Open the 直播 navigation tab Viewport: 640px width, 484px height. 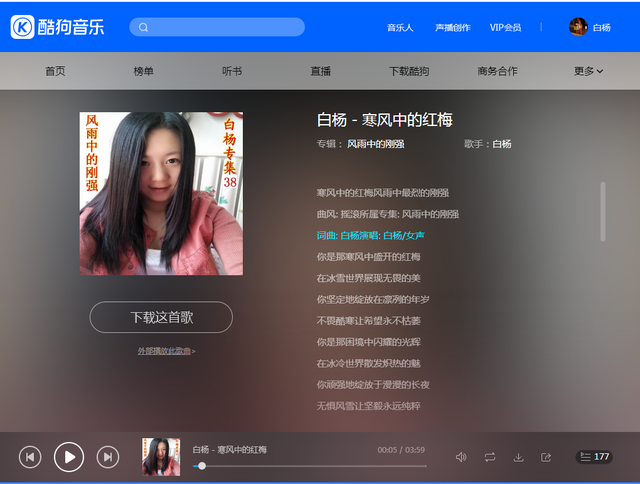pos(320,71)
